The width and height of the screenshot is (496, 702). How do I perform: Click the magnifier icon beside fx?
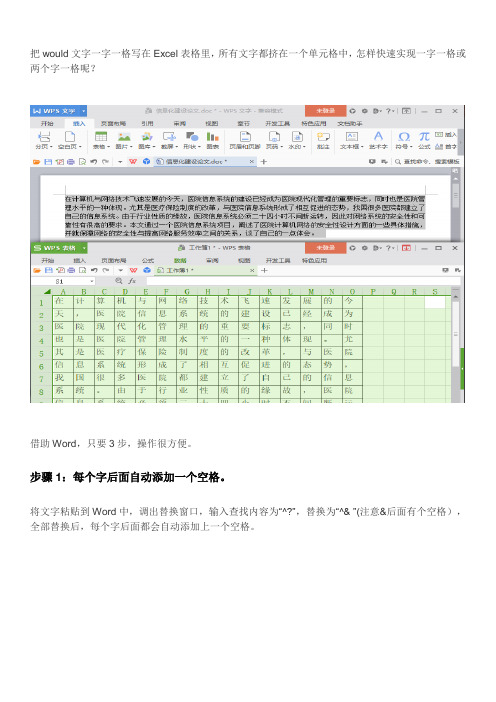click(x=119, y=281)
